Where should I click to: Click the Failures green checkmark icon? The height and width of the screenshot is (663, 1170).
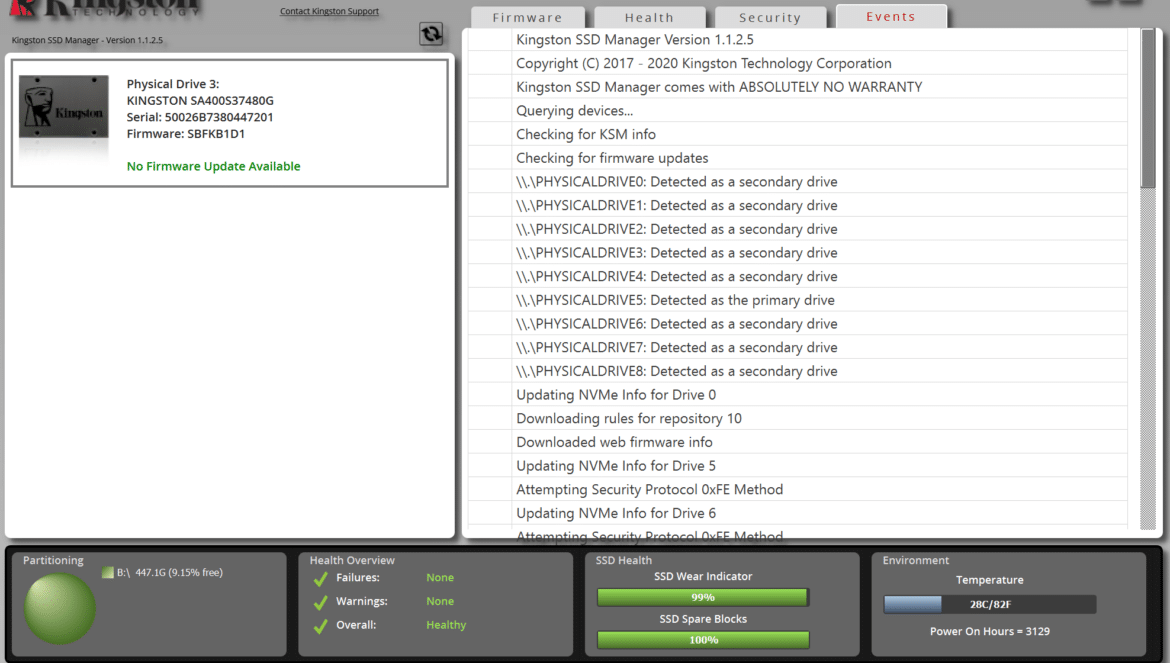pyautogui.click(x=321, y=579)
